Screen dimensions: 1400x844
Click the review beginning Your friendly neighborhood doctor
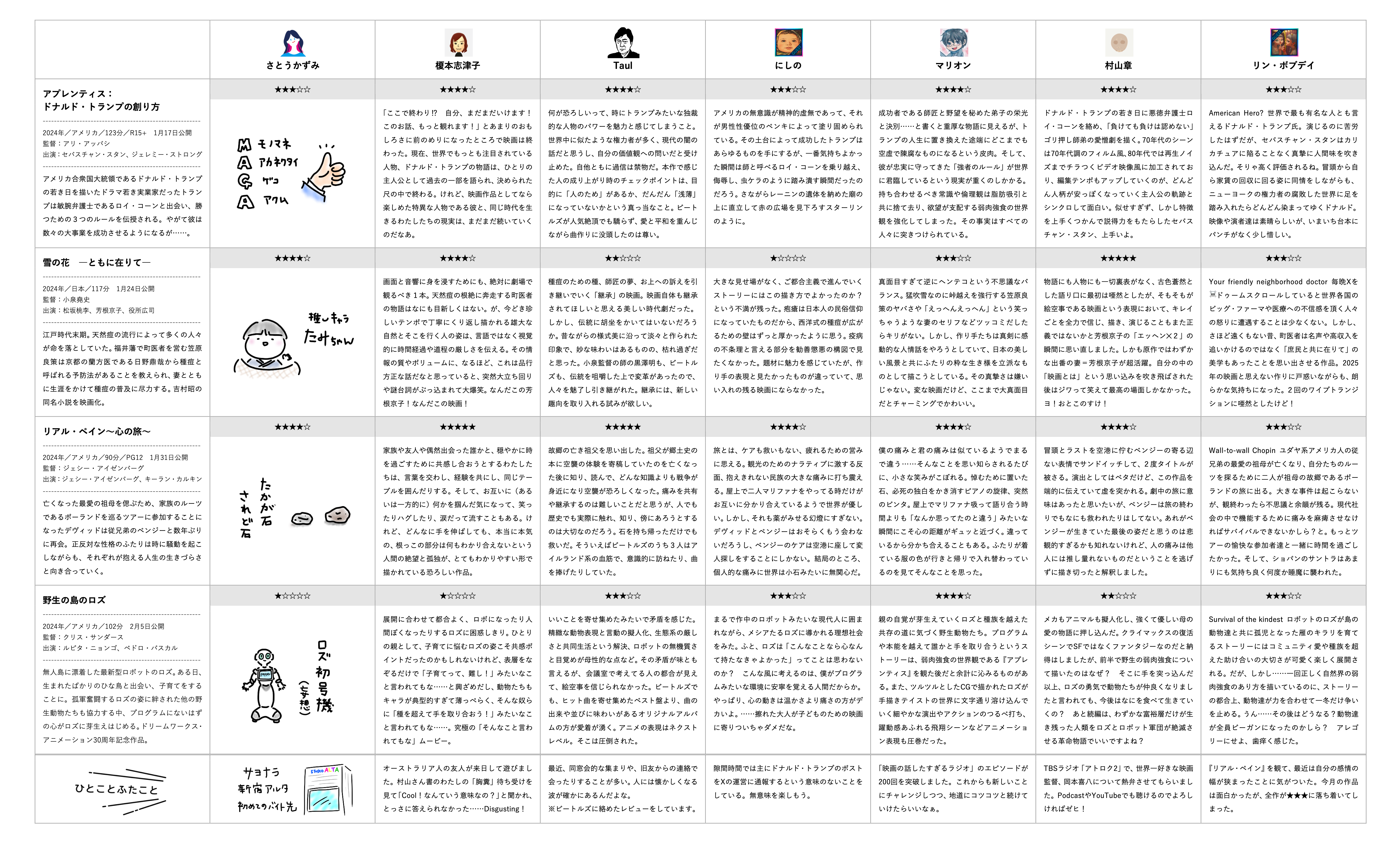(1284, 342)
